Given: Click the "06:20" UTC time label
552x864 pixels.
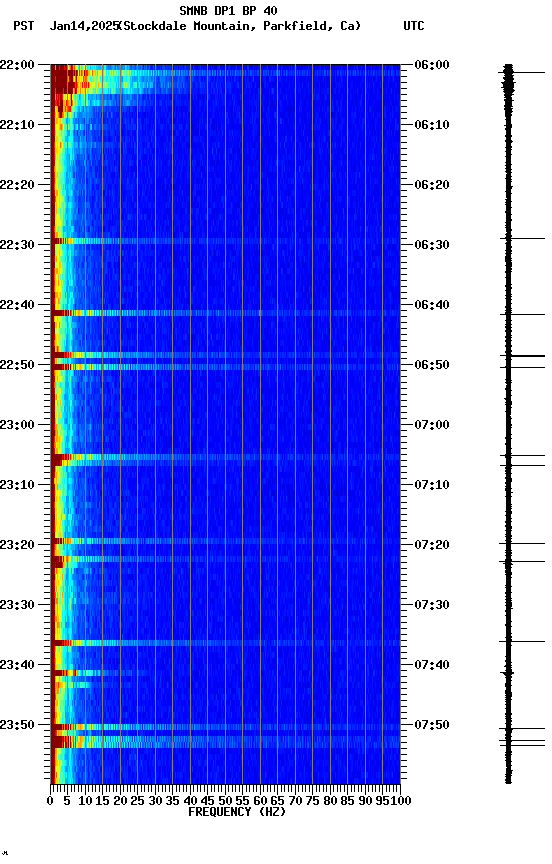Looking at the screenshot, I should point(432,185).
